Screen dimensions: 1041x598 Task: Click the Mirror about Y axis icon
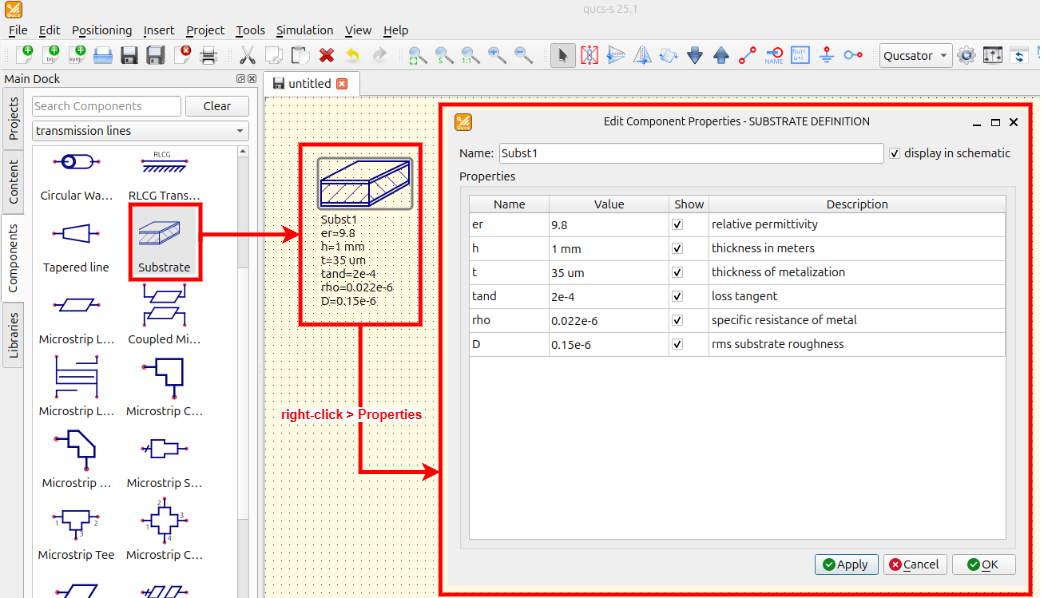click(x=642, y=56)
